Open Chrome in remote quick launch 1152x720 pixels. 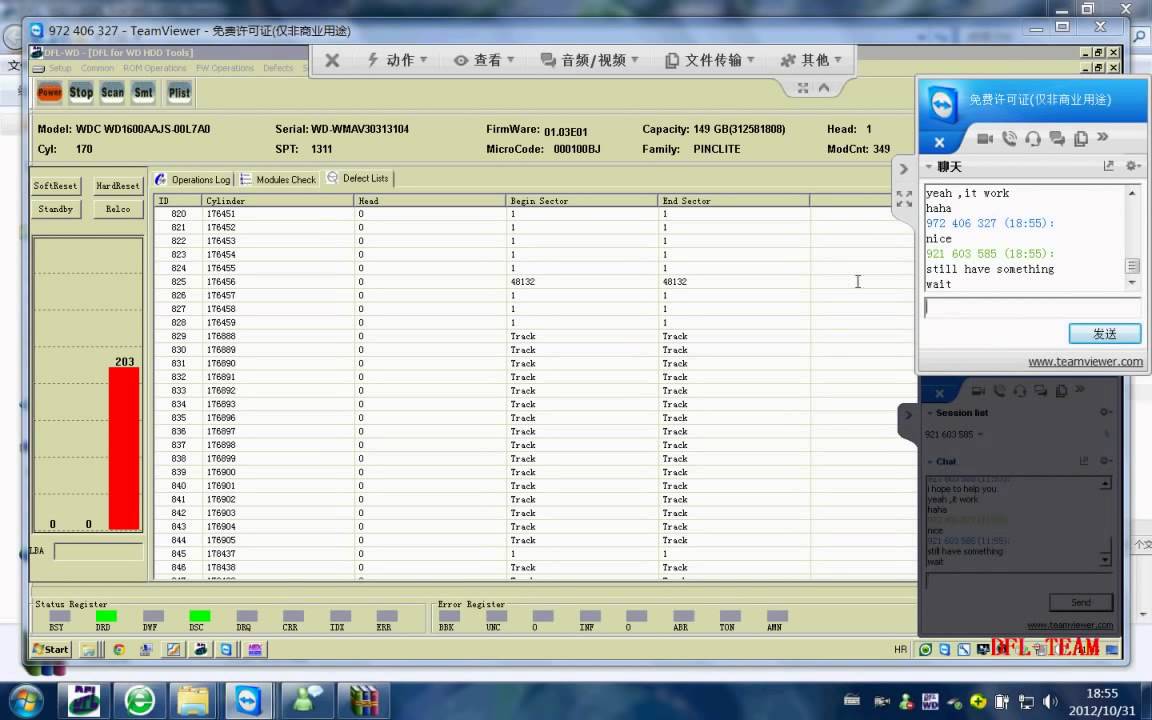(118, 649)
